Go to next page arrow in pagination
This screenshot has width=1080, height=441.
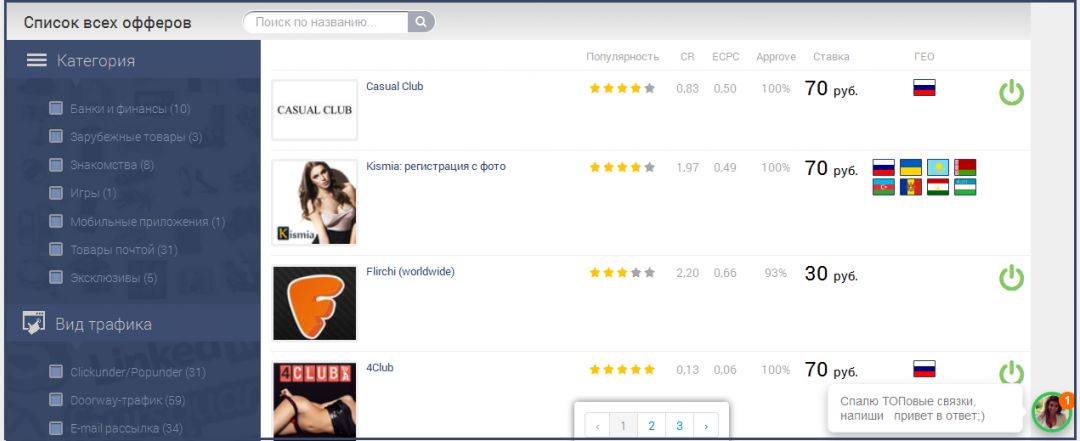[706, 426]
